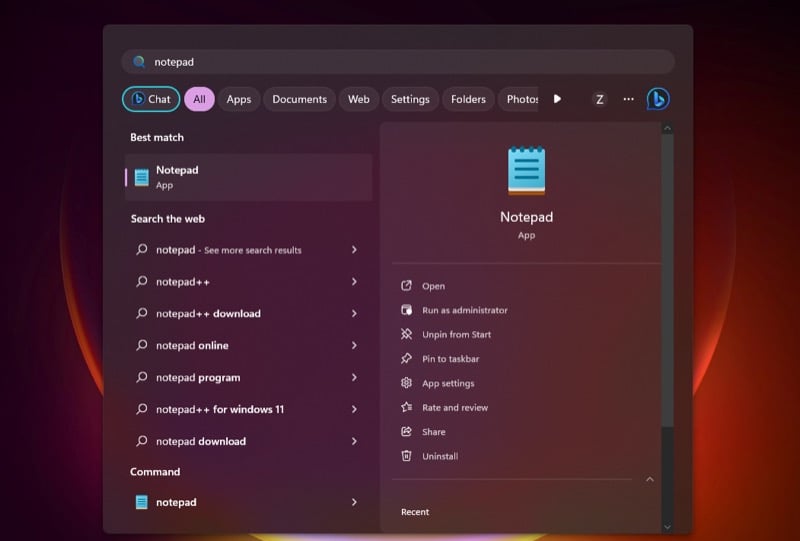Expand chevron beside 'notepad program'
The height and width of the screenshot is (541, 800).
coord(354,377)
